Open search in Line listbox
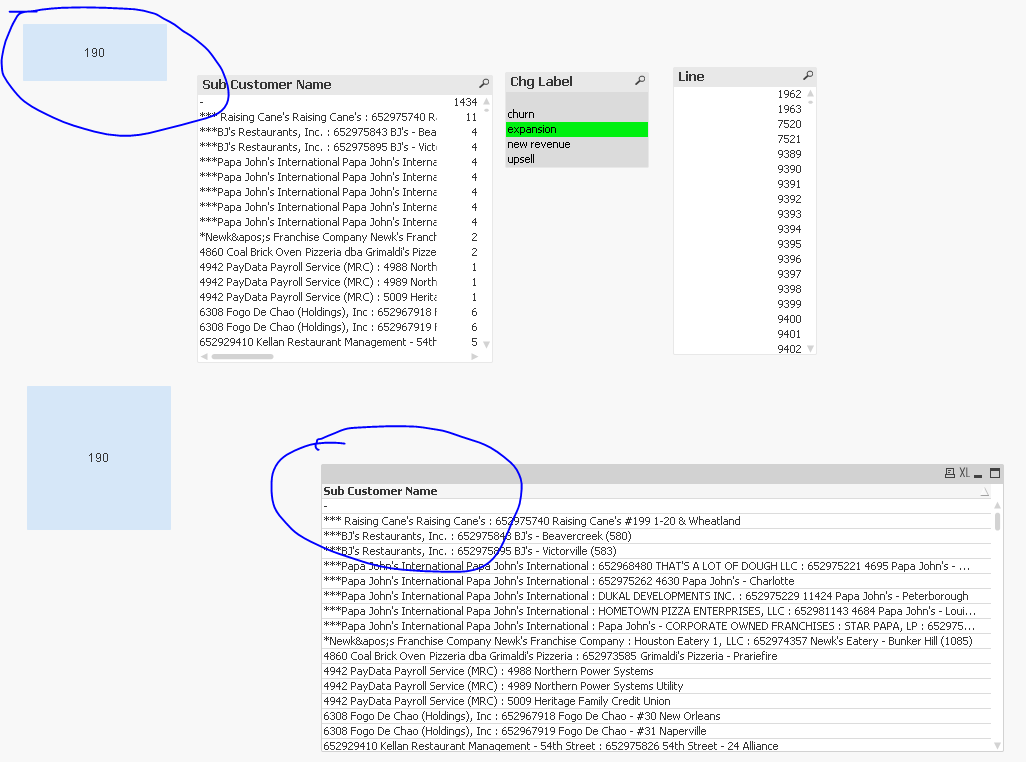Screen dimensions: 1026x762 [x=808, y=76]
